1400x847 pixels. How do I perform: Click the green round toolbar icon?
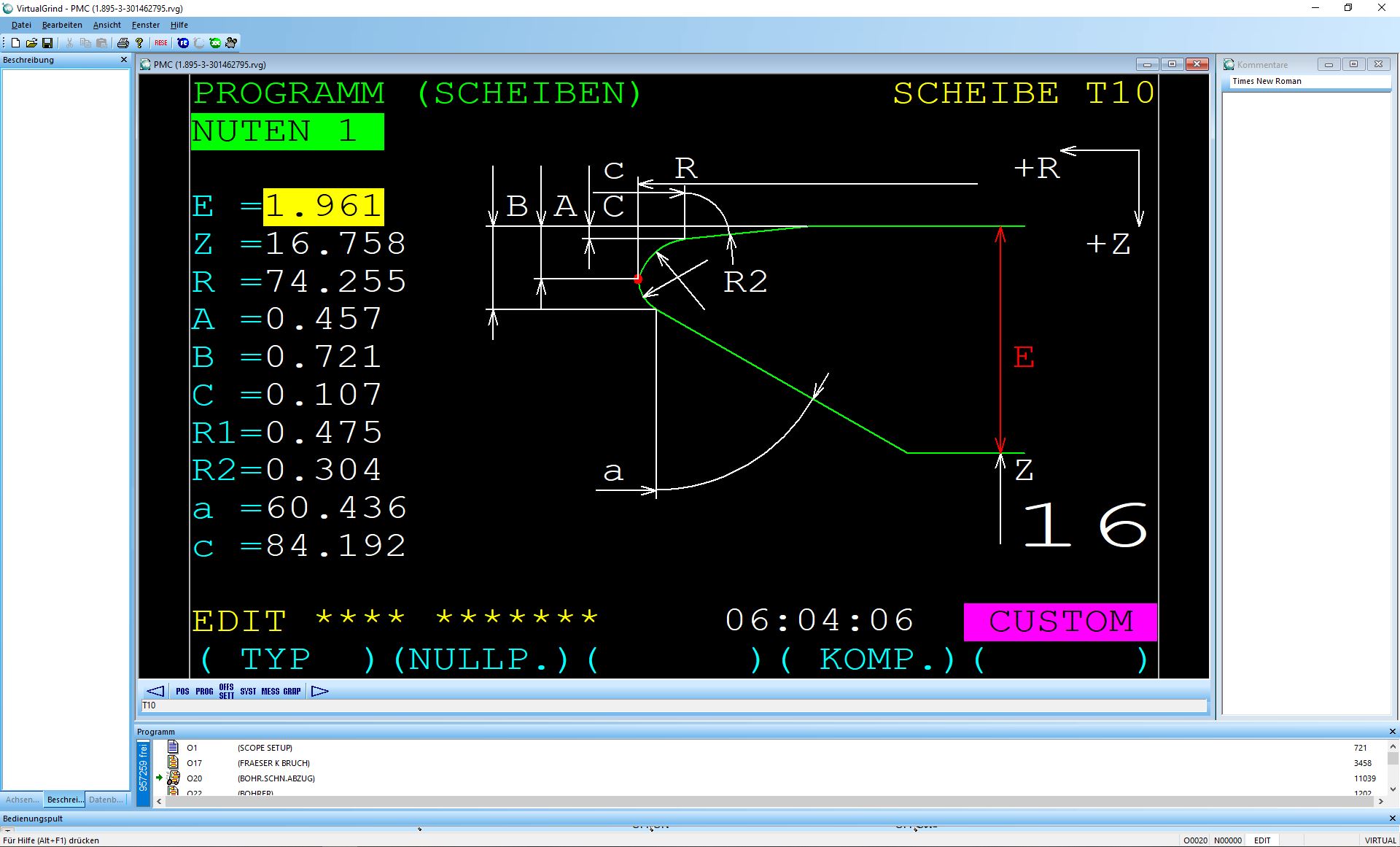(215, 43)
